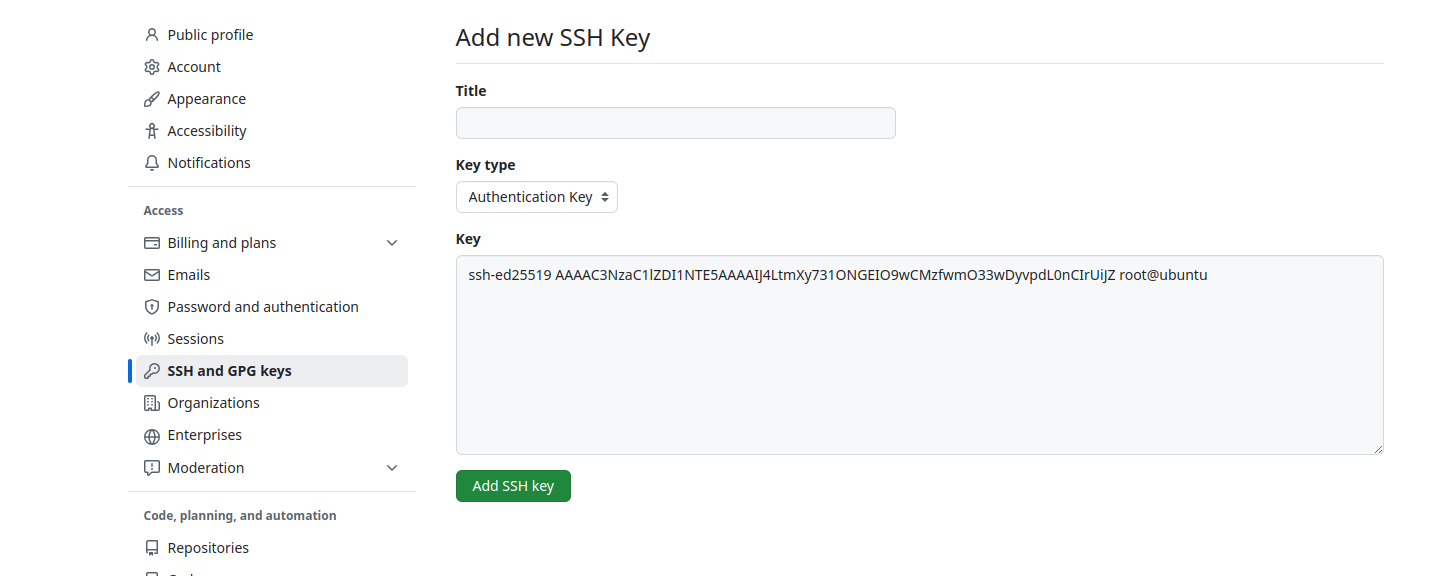Screen dimensions: 1456x576
Task: Click the Accessibility figure icon
Action: [152, 131]
